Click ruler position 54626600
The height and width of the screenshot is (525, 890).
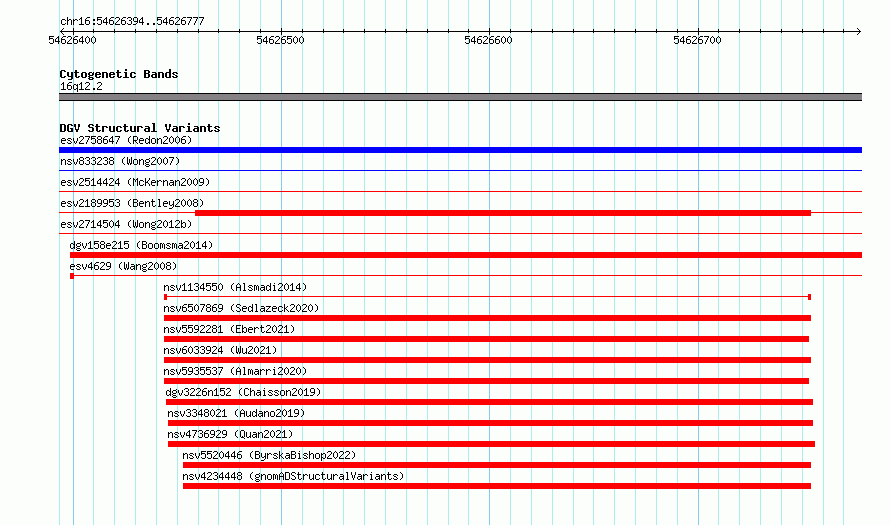488,40
